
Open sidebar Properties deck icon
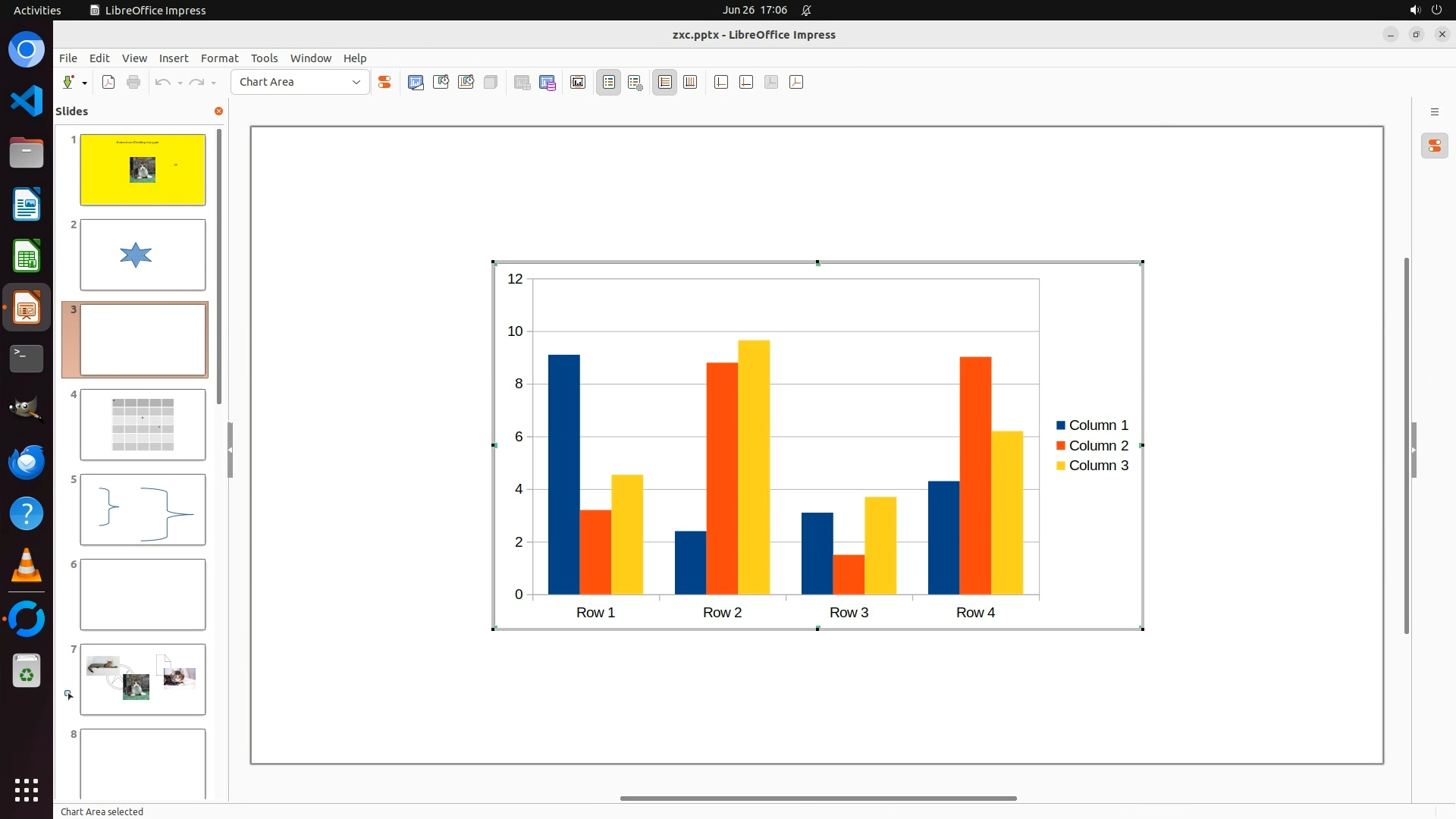point(1434,146)
